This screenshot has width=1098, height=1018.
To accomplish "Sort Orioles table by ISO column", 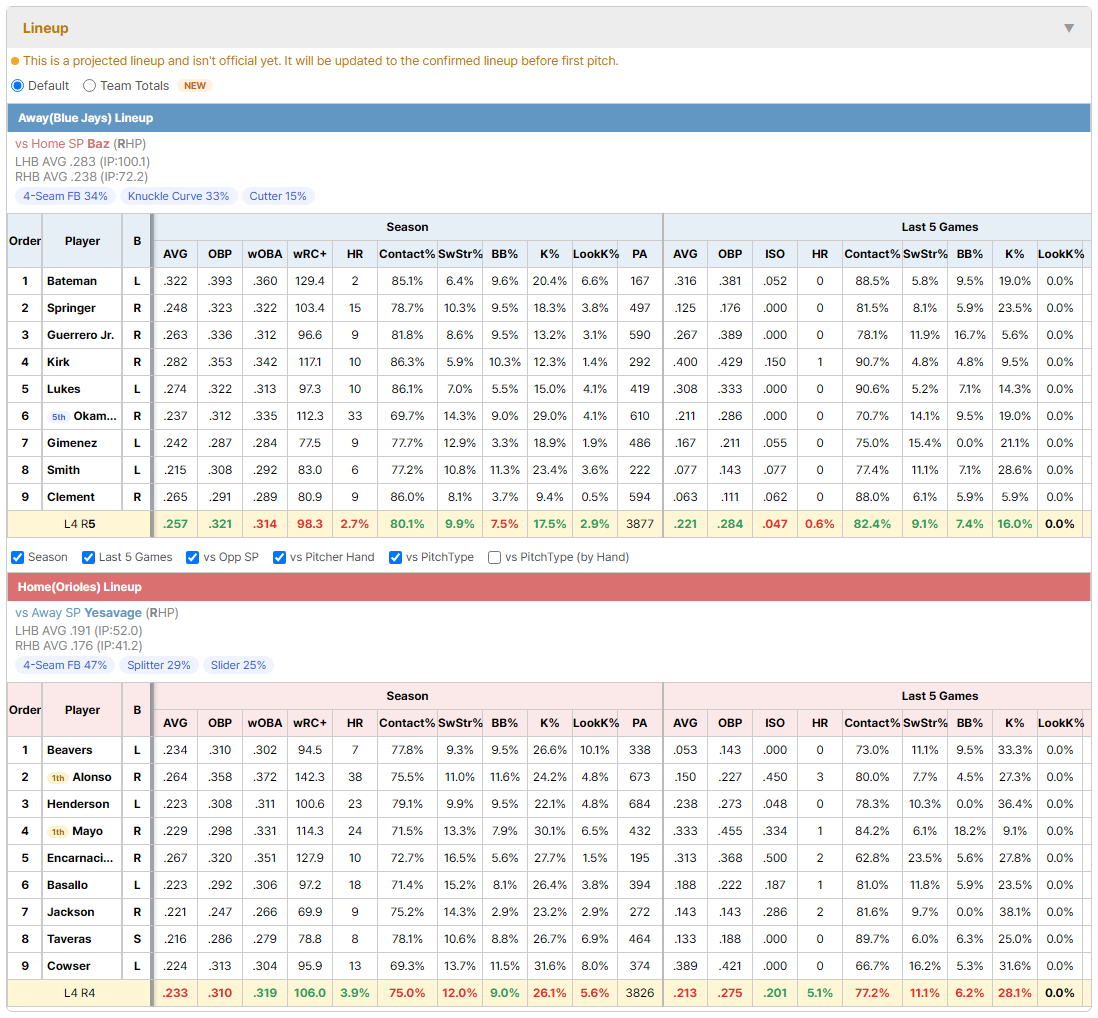I will [x=774, y=723].
